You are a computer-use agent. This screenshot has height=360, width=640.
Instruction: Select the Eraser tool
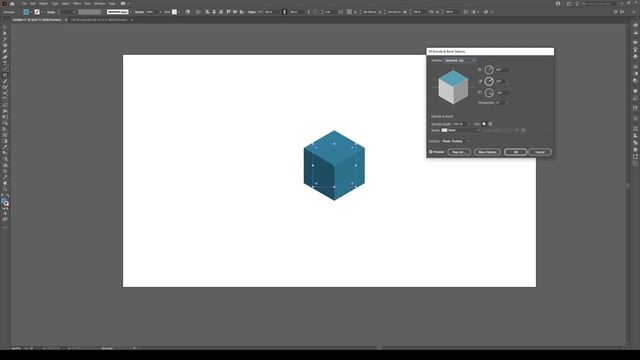click(5, 93)
